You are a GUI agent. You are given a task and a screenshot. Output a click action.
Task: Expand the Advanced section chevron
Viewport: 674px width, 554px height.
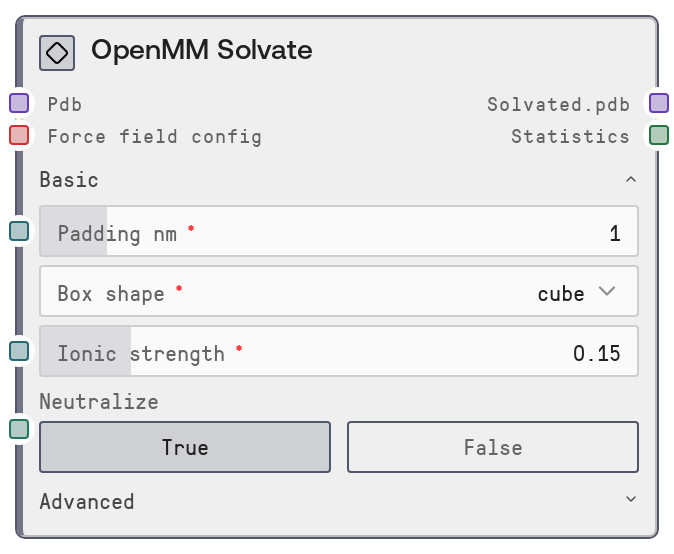630,499
